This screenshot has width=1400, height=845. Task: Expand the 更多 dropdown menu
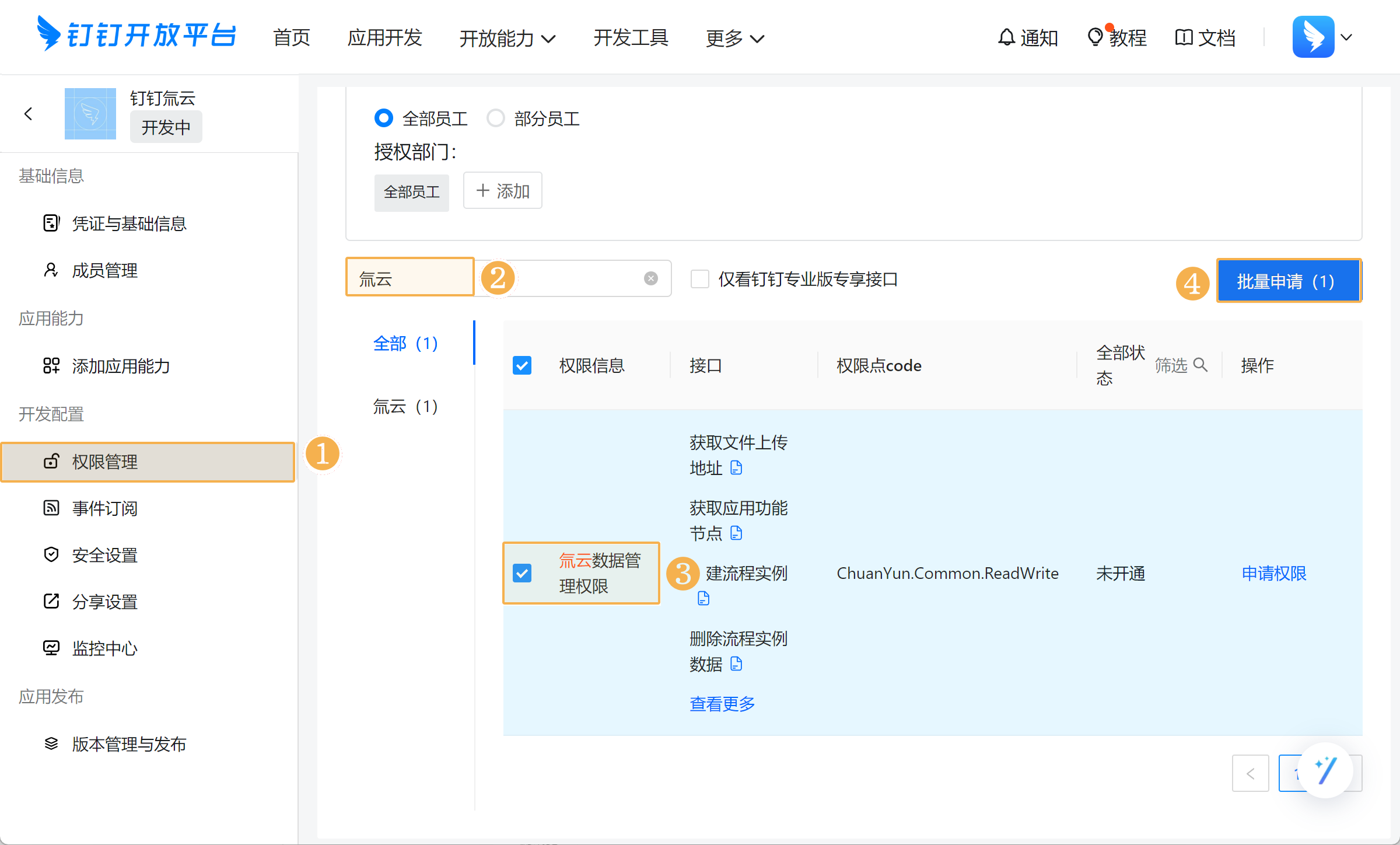(x=734, y=39)
